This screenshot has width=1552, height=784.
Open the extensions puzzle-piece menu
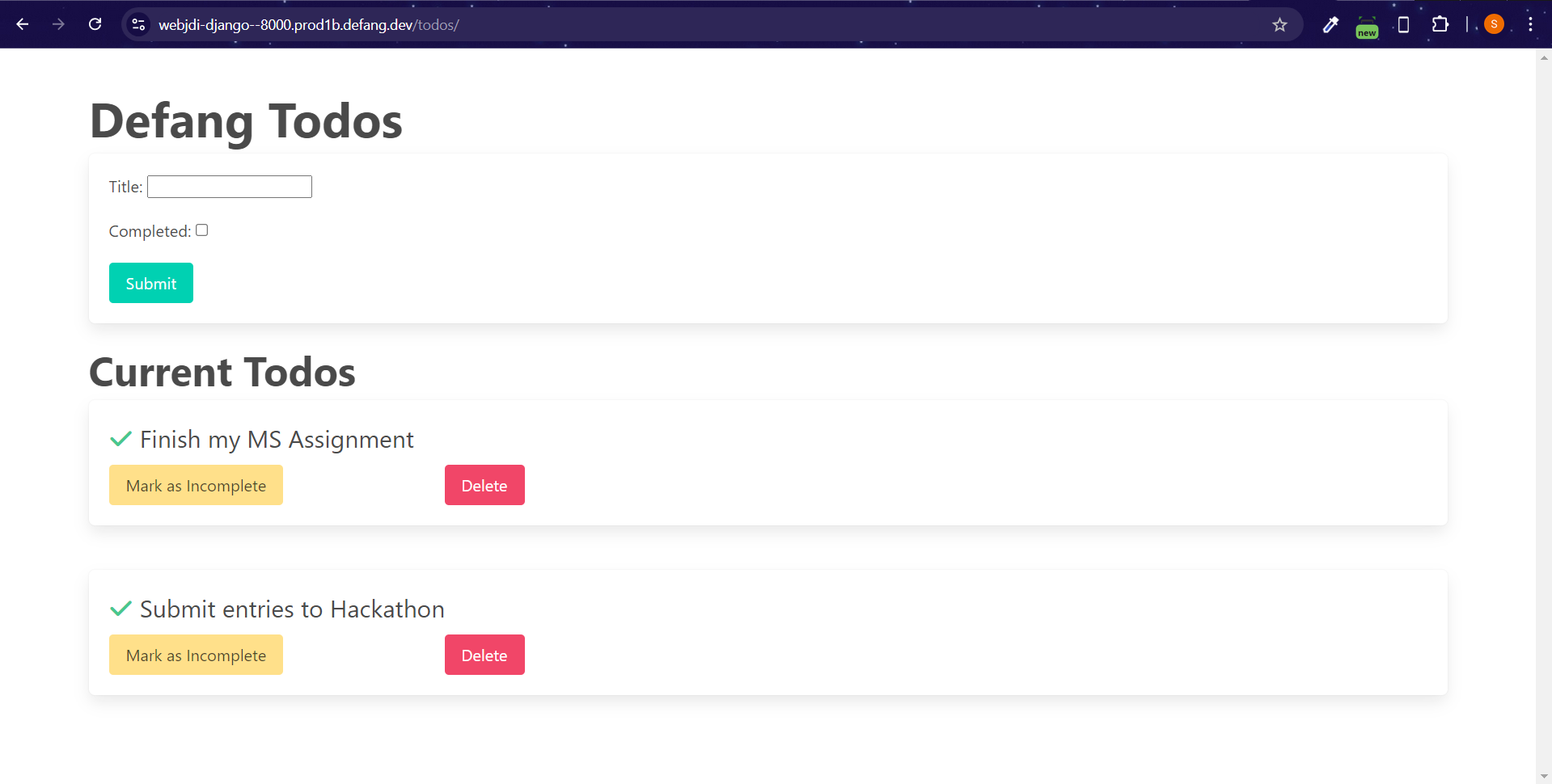click(x=1440, y=24)
